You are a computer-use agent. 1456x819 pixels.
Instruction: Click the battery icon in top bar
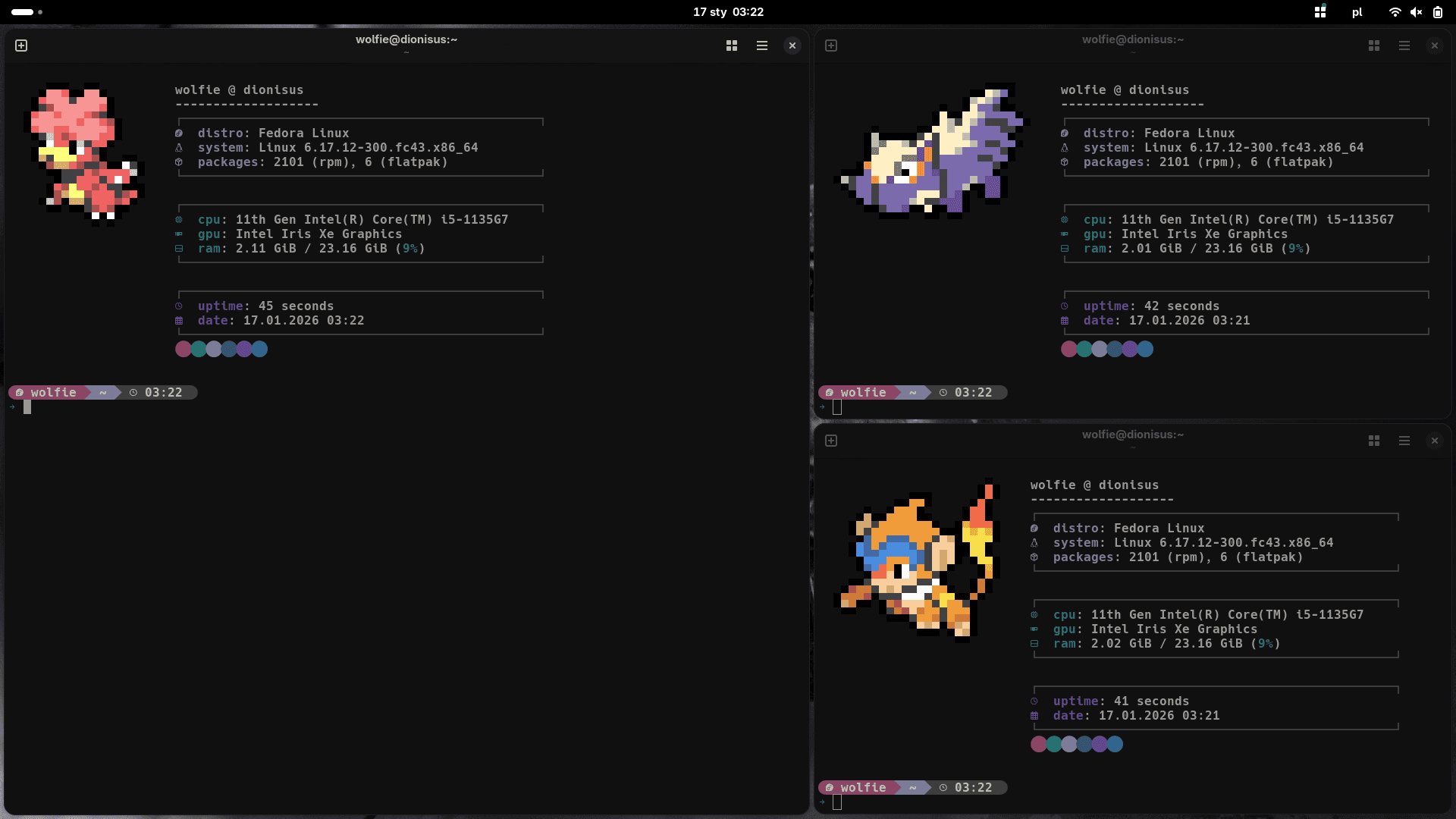pyautogui.click(x=1438, y=12)
